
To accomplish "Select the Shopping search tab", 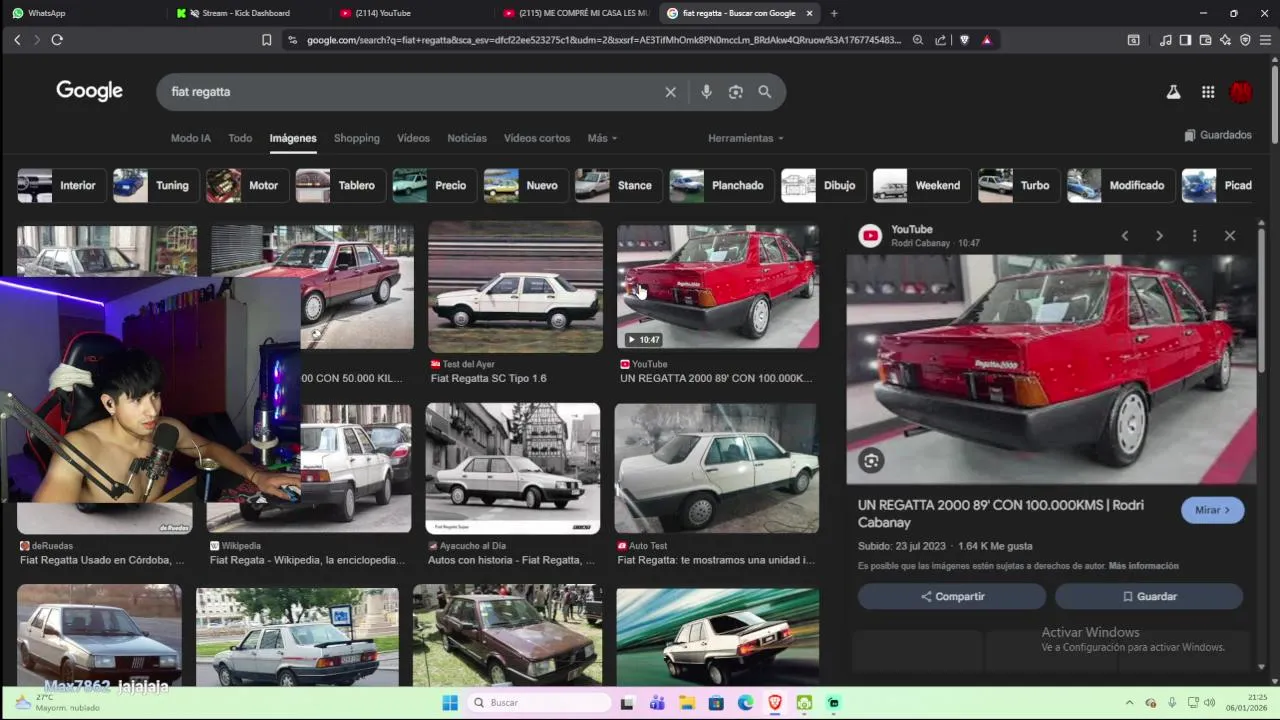I will (x=357, y=138).
